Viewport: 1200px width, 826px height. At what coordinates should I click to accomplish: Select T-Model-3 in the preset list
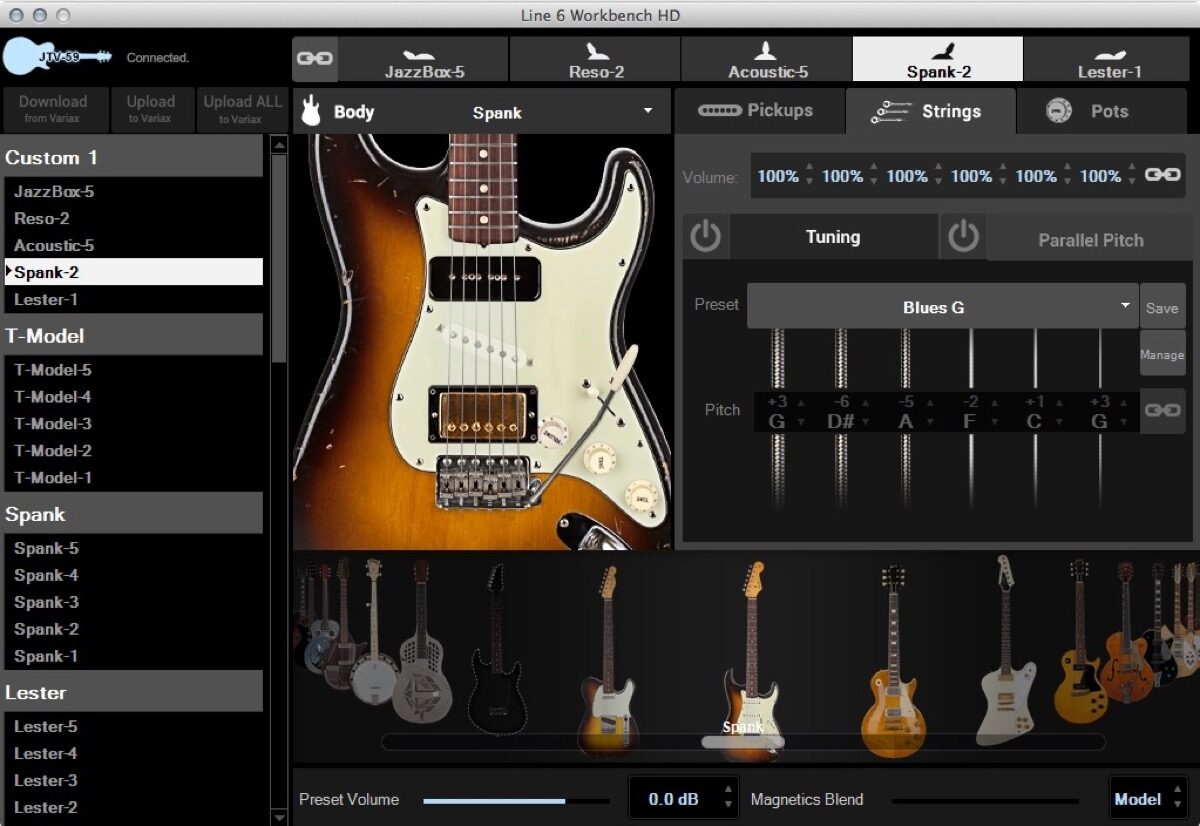coord(134,423)
